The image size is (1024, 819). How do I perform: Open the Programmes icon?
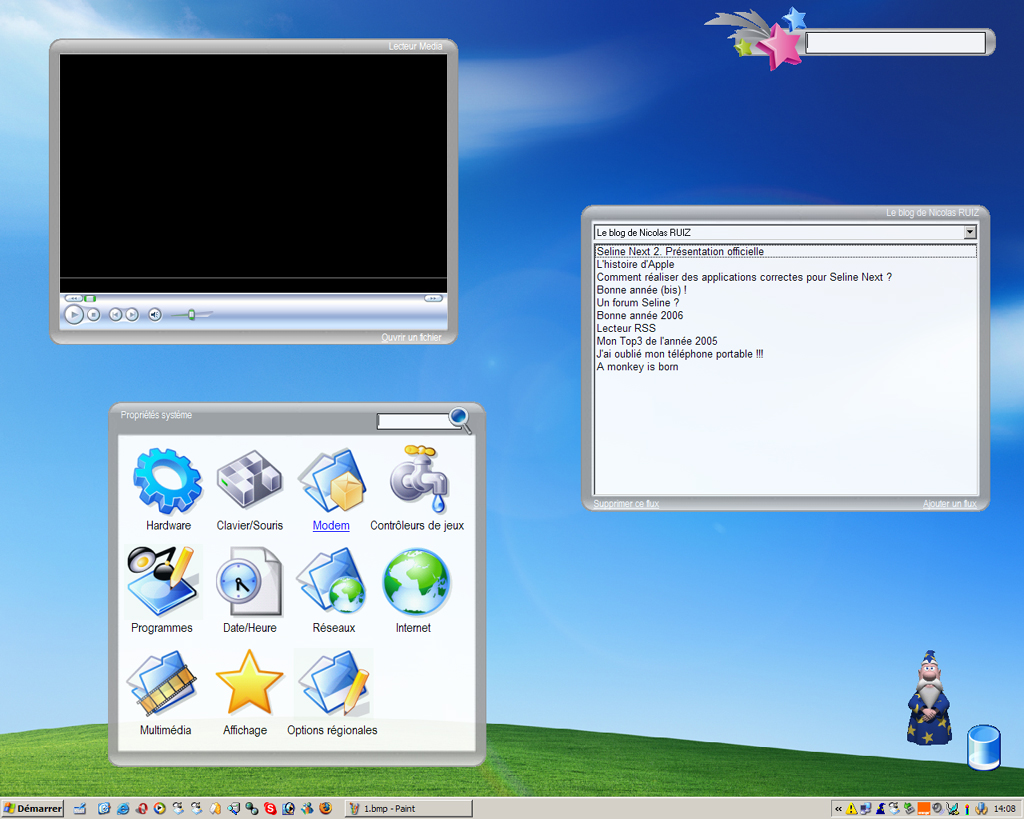[162, 582]
